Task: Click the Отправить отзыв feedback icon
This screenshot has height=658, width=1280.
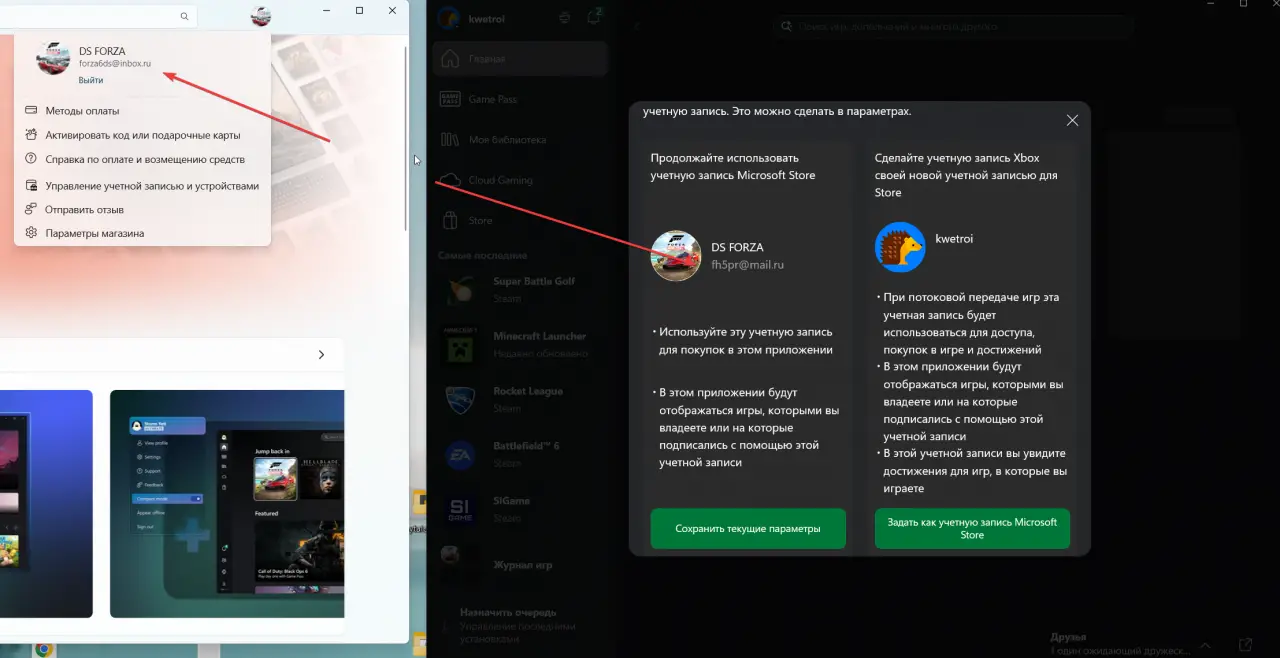Action: coord(32,210)
